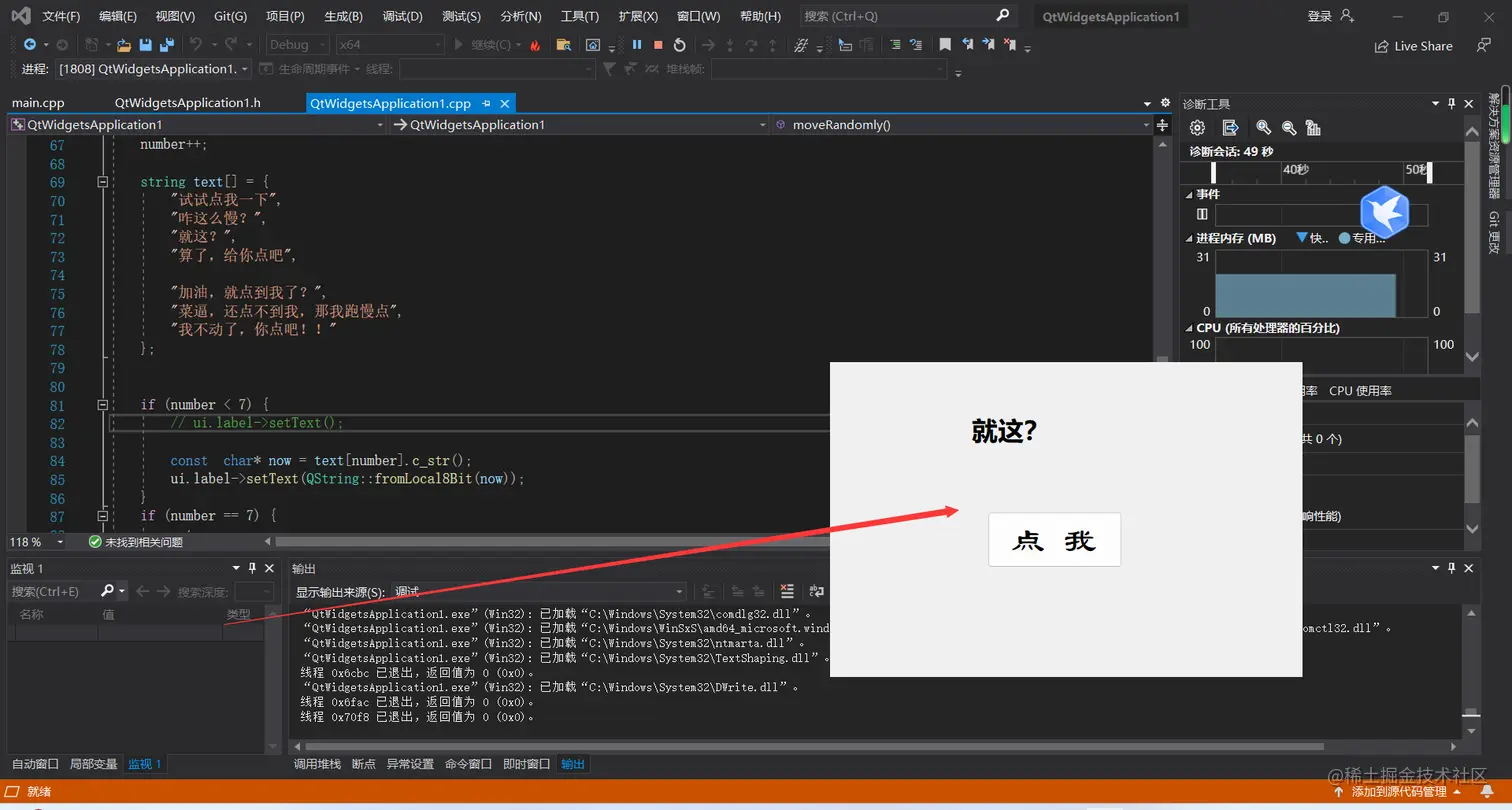Click the 登录 sign-in link

1320,16
